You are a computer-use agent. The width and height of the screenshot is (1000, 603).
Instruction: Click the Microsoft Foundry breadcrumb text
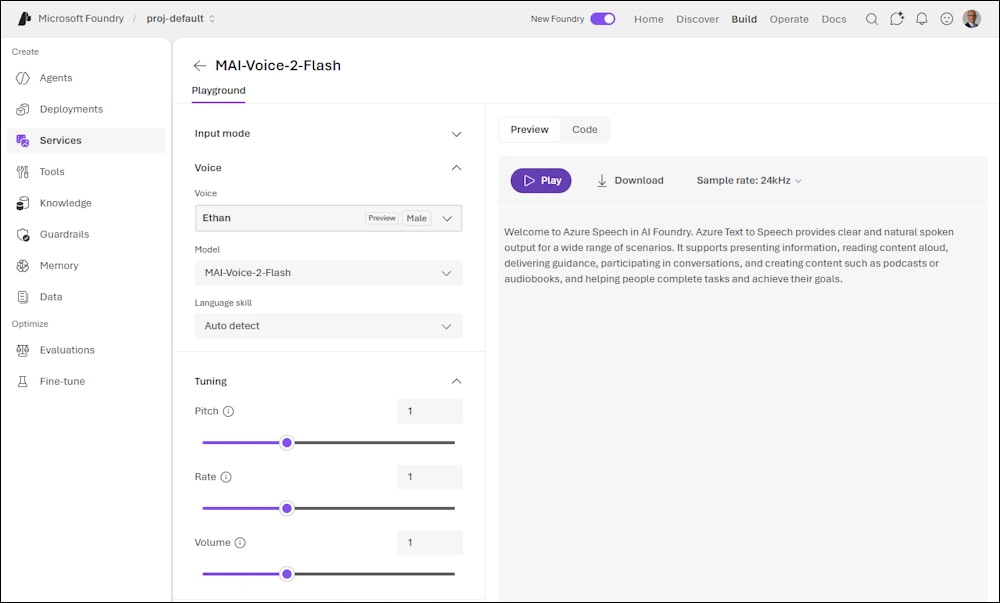pyautogui.click(x=81, y=18)
